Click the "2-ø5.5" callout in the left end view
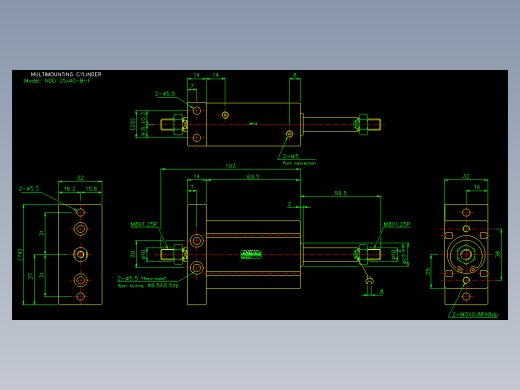The height and width of the screenshot is (390, 520). coord(29,189)
